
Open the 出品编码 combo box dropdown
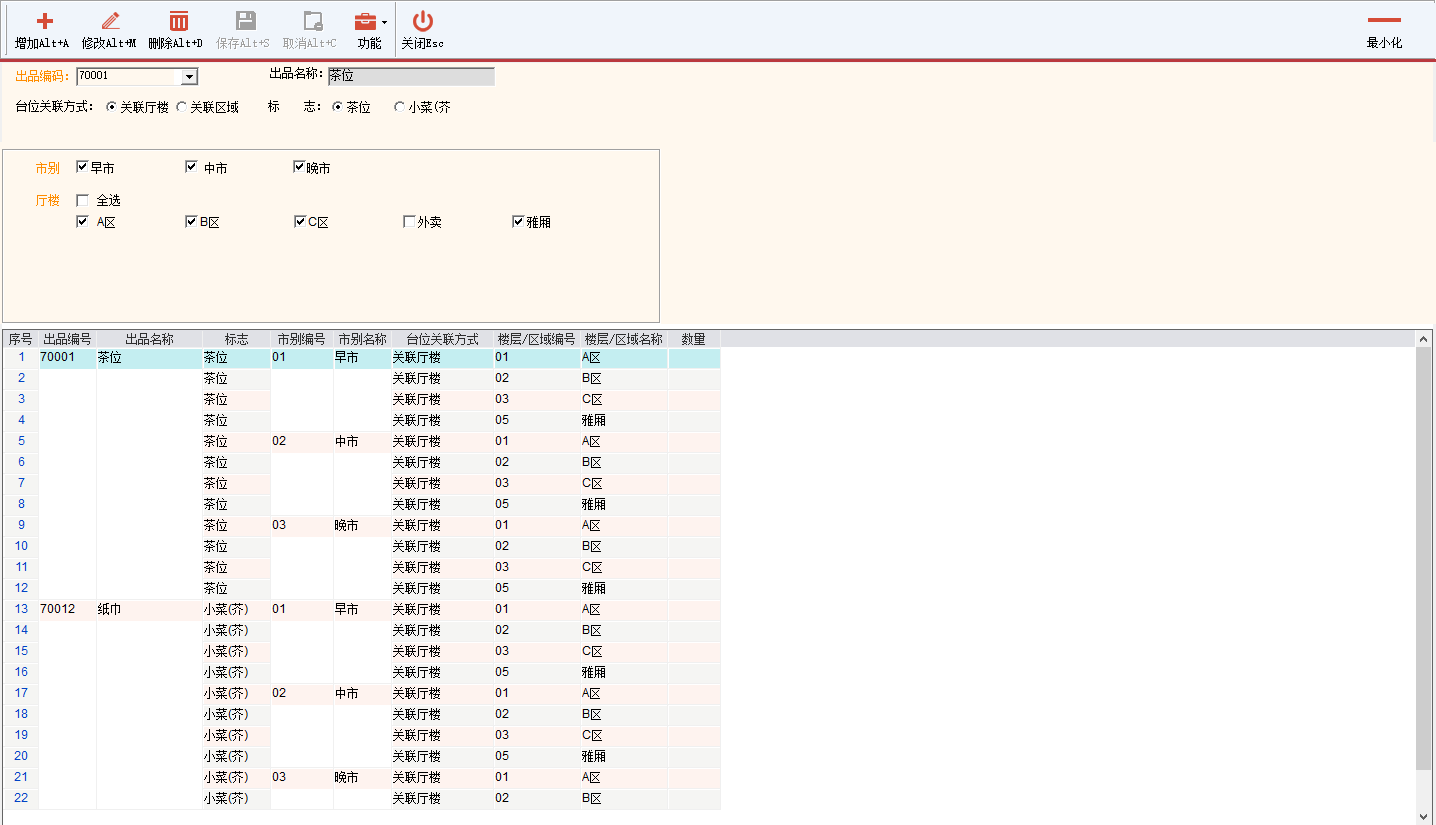pyautogui.click(x=188, y=77)
